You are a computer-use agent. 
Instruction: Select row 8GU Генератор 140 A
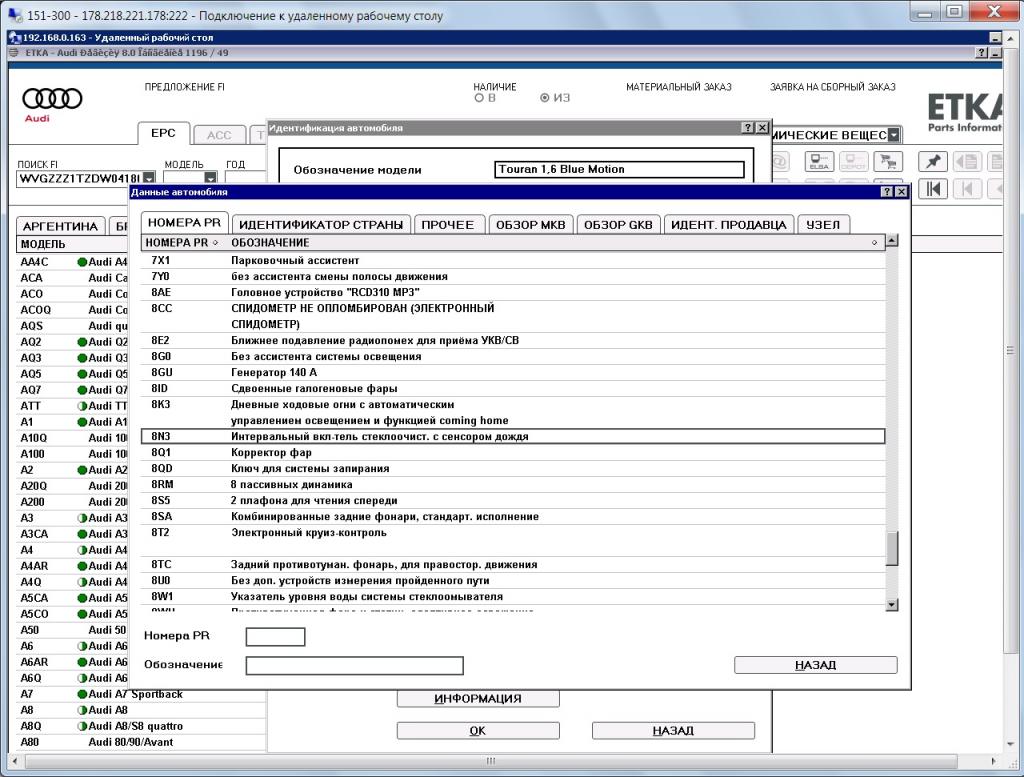pos(513,372)
